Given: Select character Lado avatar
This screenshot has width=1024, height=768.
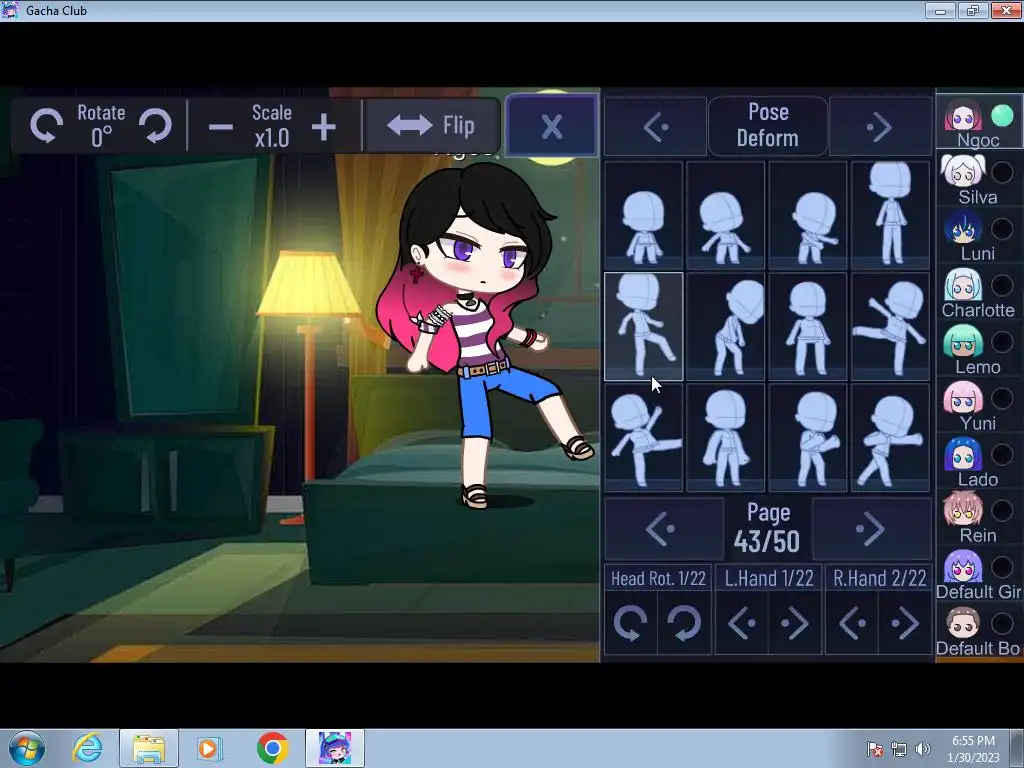Looking at the screenshot, I should click(x=963, y=454).
